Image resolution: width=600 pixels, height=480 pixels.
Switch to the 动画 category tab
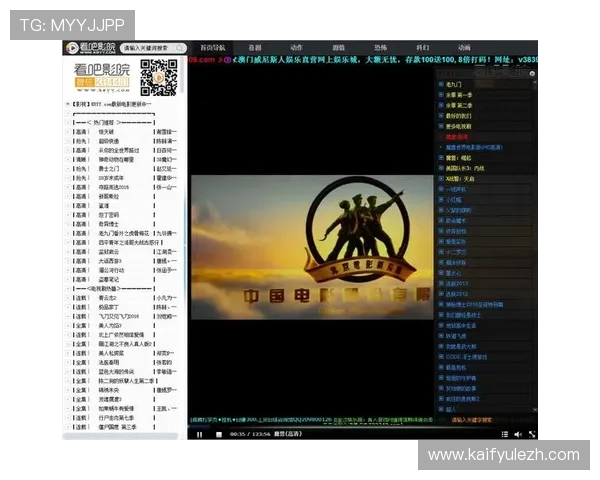[464, 48]
